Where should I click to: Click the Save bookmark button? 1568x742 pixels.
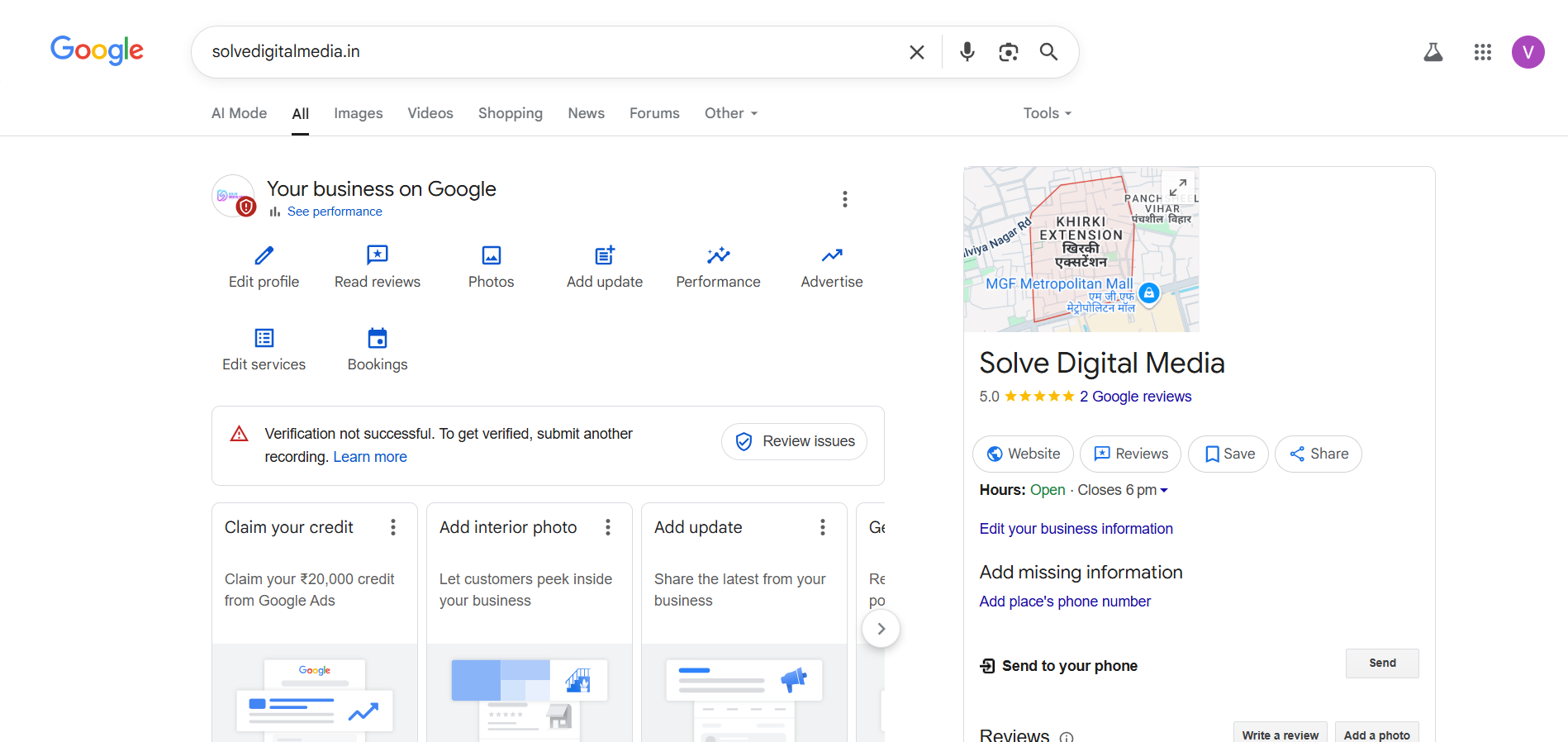1228,454
